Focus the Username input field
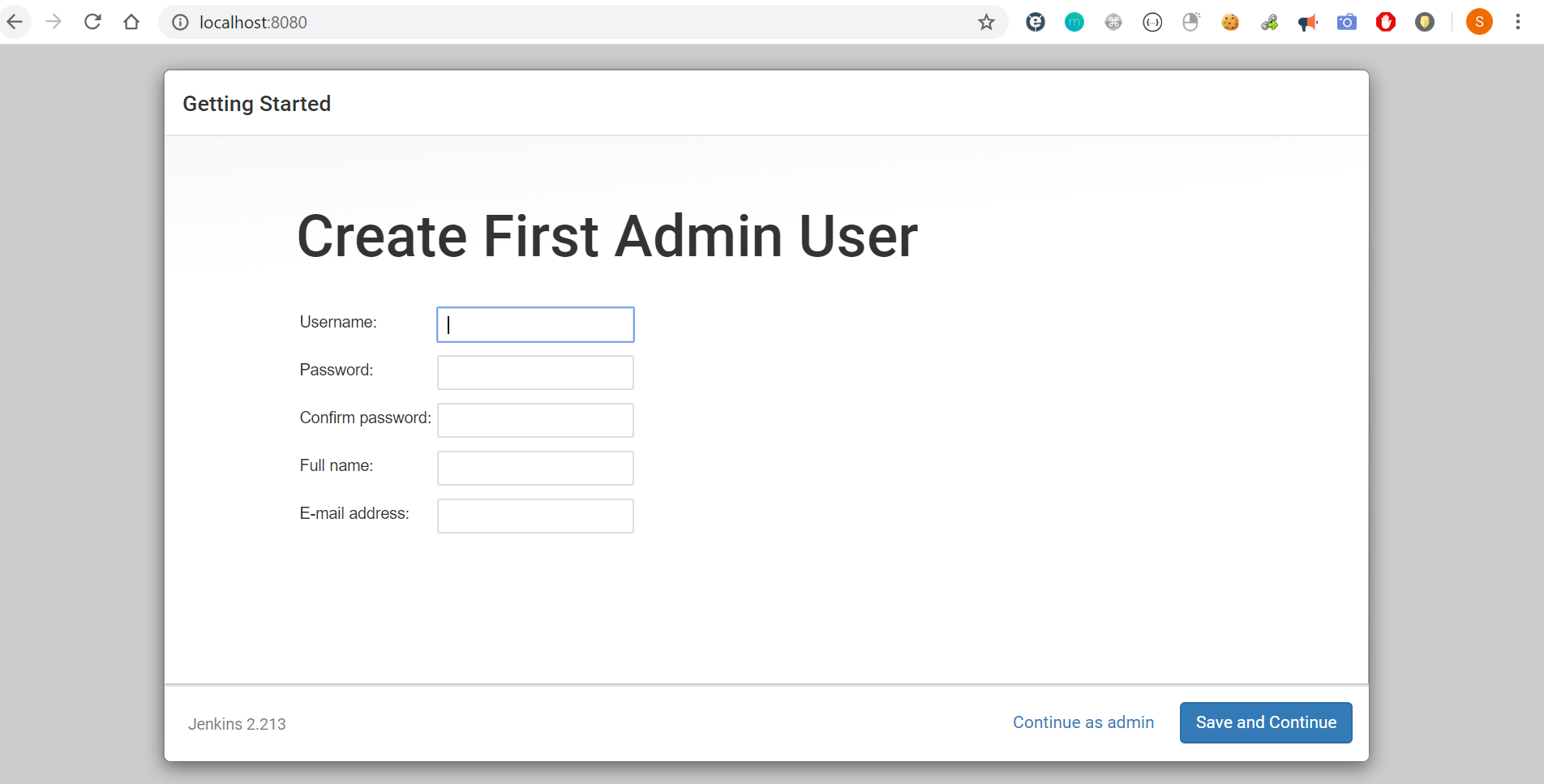Screen dimensions: 1544x784 (x=535, y=324)
